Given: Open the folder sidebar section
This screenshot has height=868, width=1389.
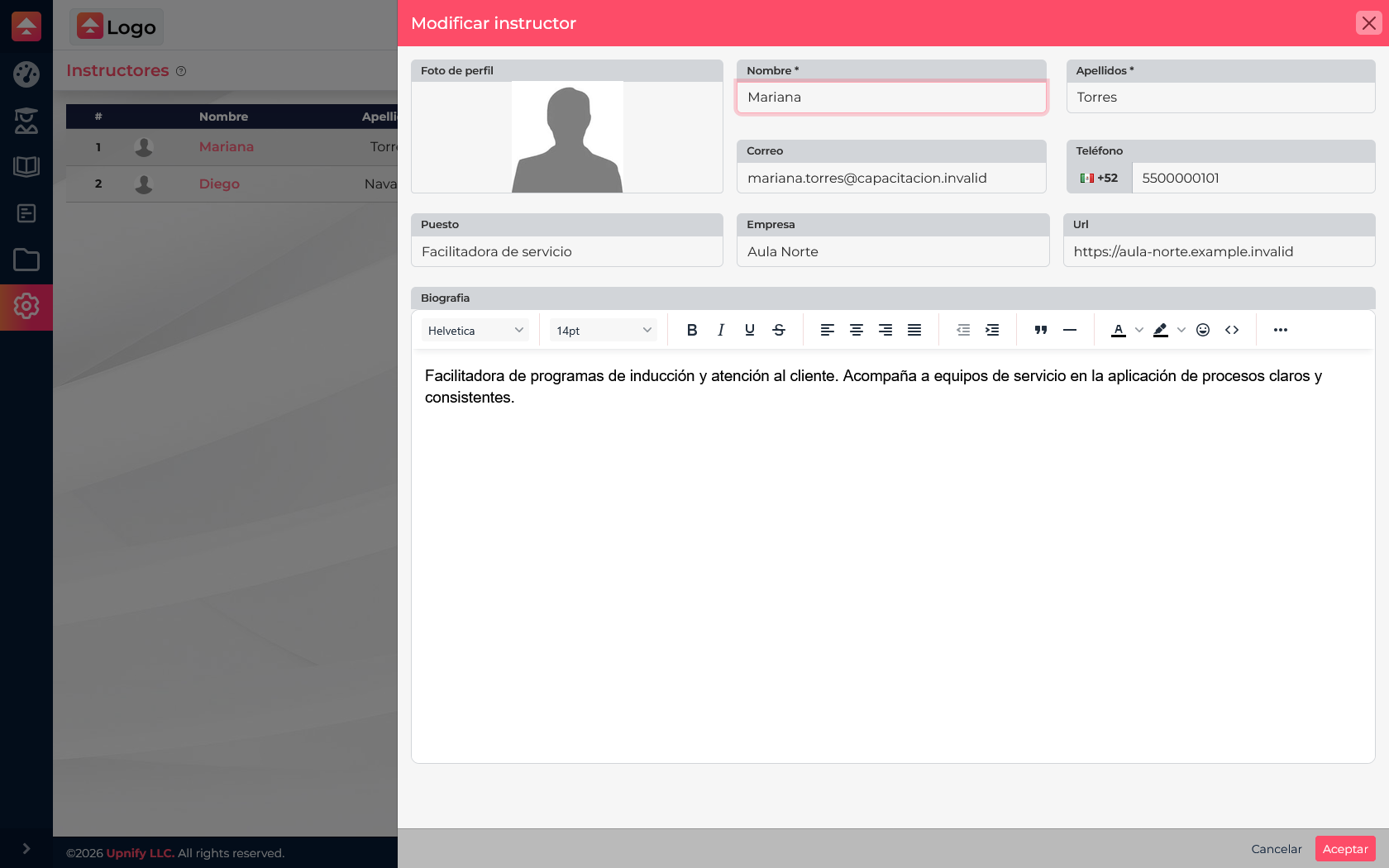Looking at the screenshot, I should click(26, 260).
